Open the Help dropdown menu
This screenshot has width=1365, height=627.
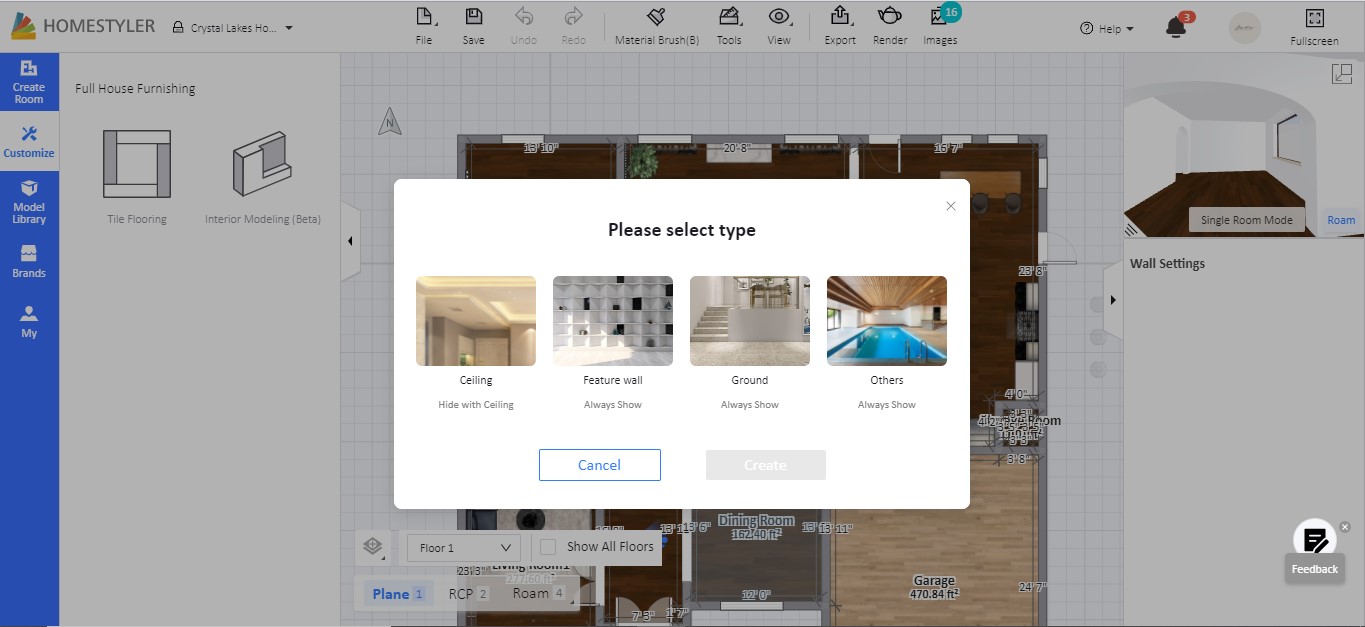click(1107, 29)
